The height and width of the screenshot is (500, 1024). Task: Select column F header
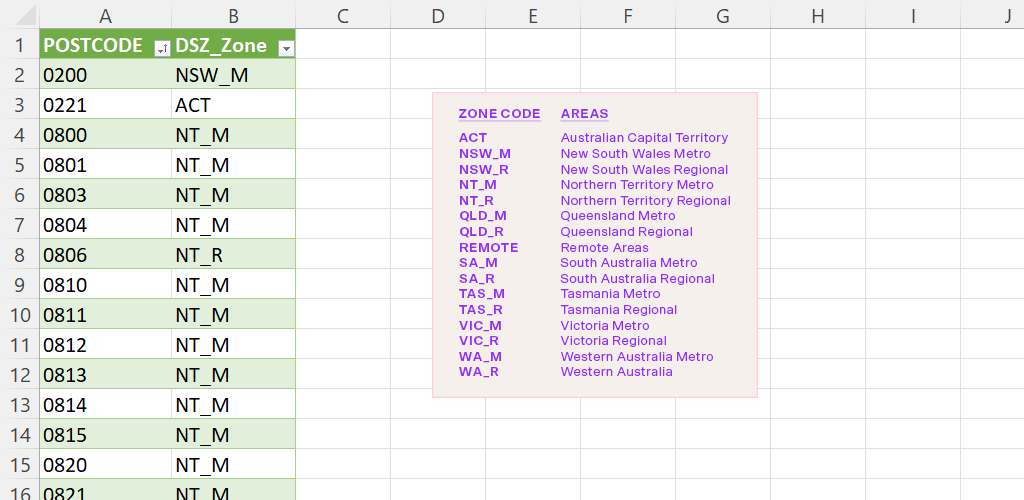tap(628, 16)
